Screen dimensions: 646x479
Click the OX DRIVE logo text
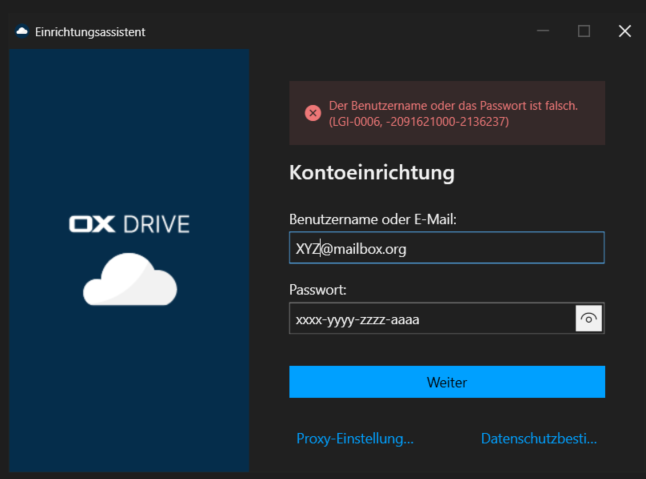coord(129,224)
